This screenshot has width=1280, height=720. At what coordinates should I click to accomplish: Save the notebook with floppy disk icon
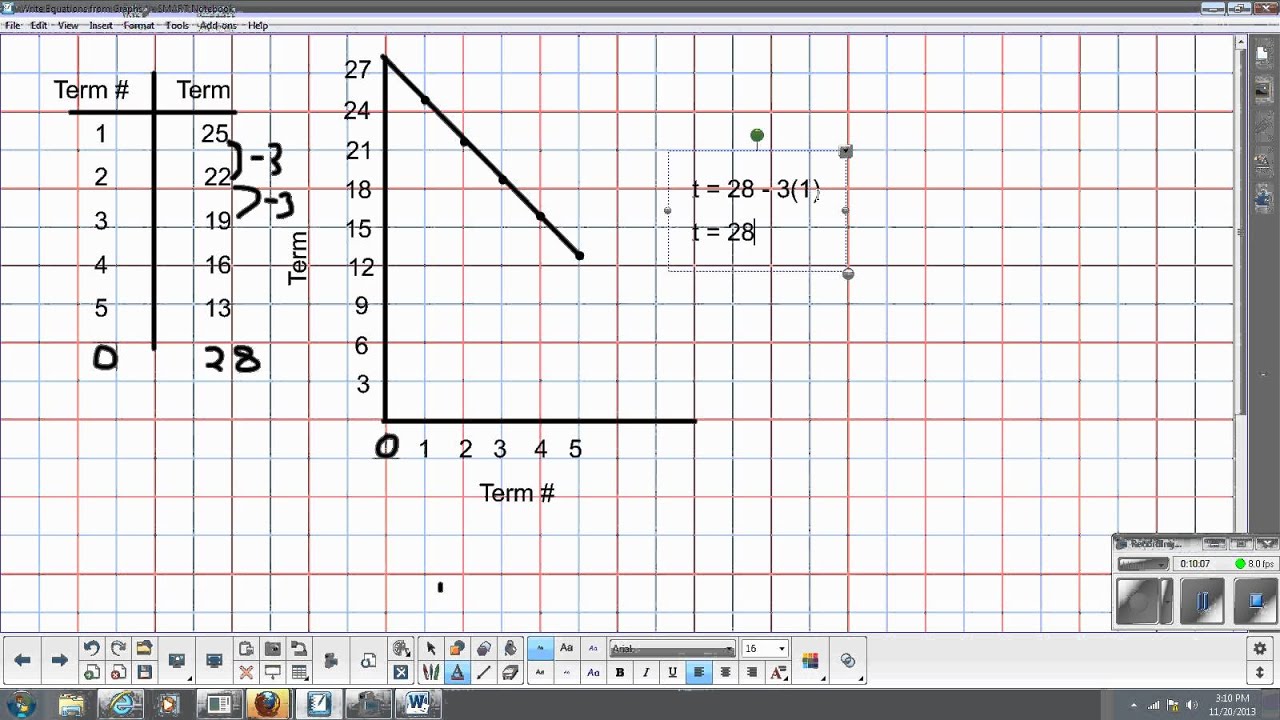click(x=144, y=672)
